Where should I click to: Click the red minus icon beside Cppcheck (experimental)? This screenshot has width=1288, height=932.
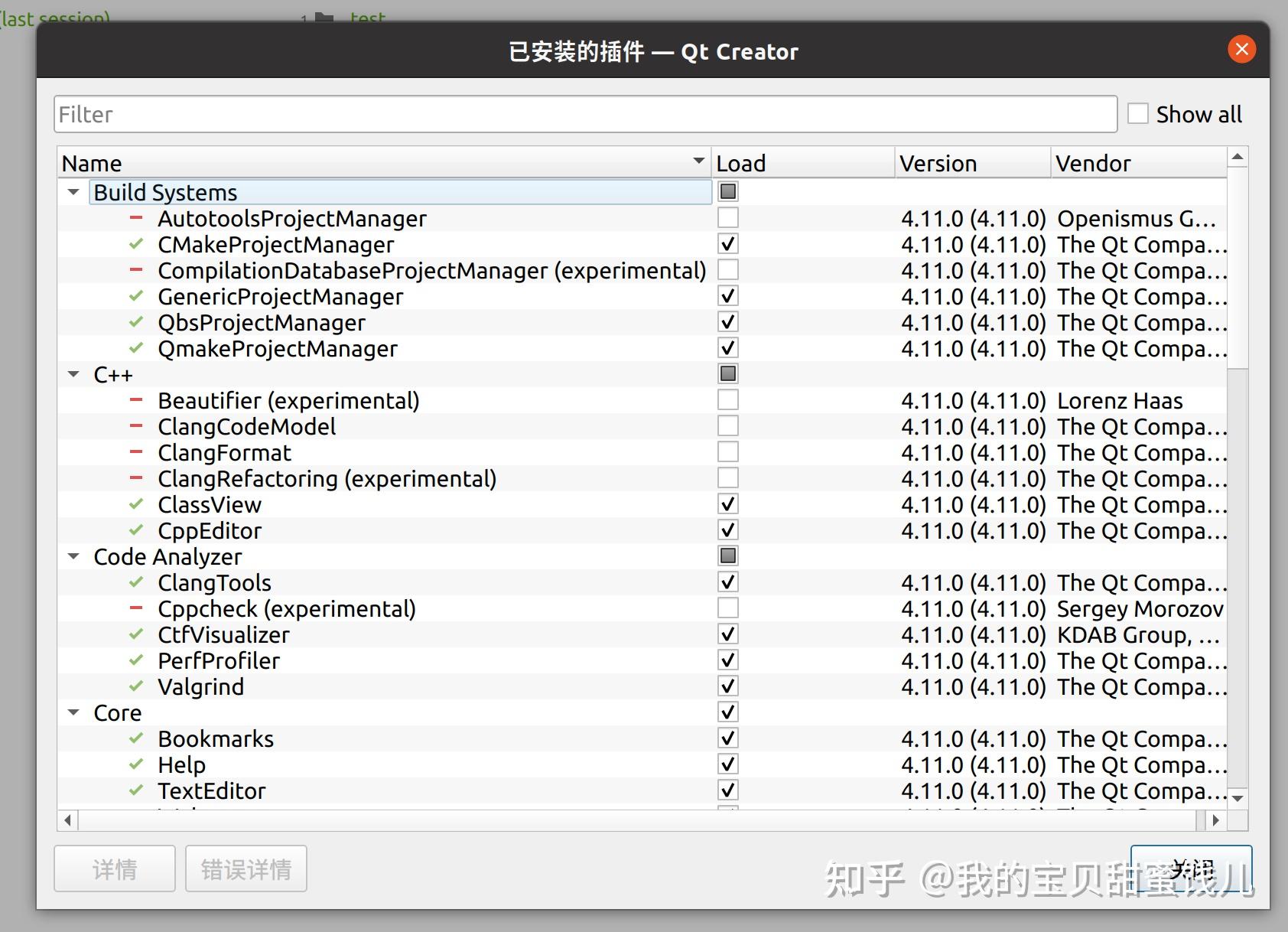click(x=136, y=608)
